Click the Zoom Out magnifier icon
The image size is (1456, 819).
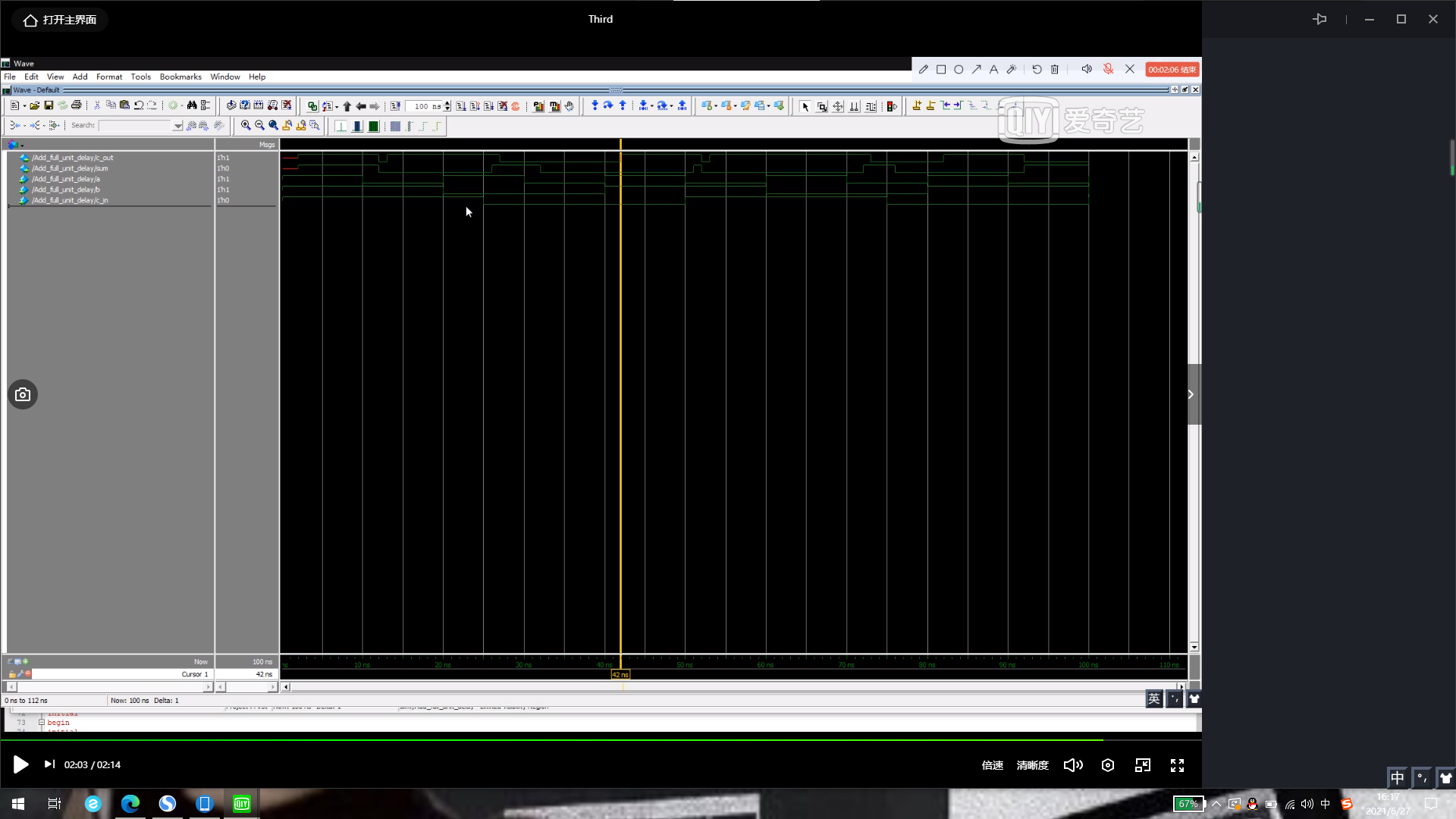[259, 126]
